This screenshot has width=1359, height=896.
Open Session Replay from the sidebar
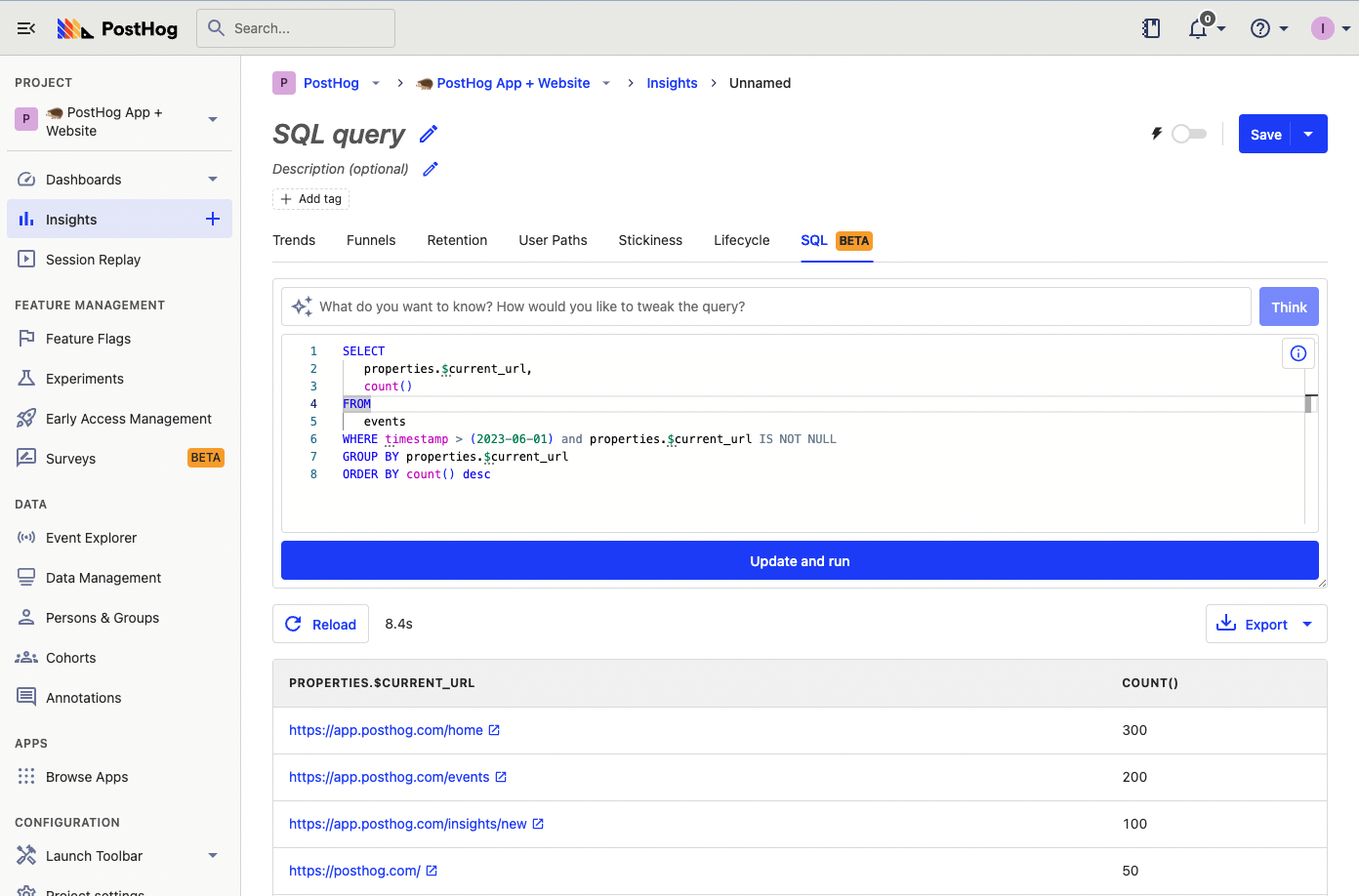point(93,259)
